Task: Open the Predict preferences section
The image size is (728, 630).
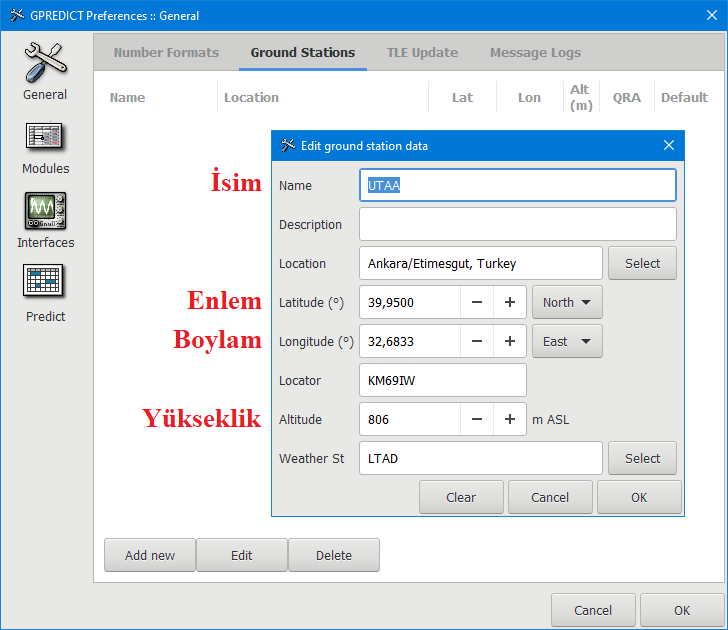Action: pos(45,293)
